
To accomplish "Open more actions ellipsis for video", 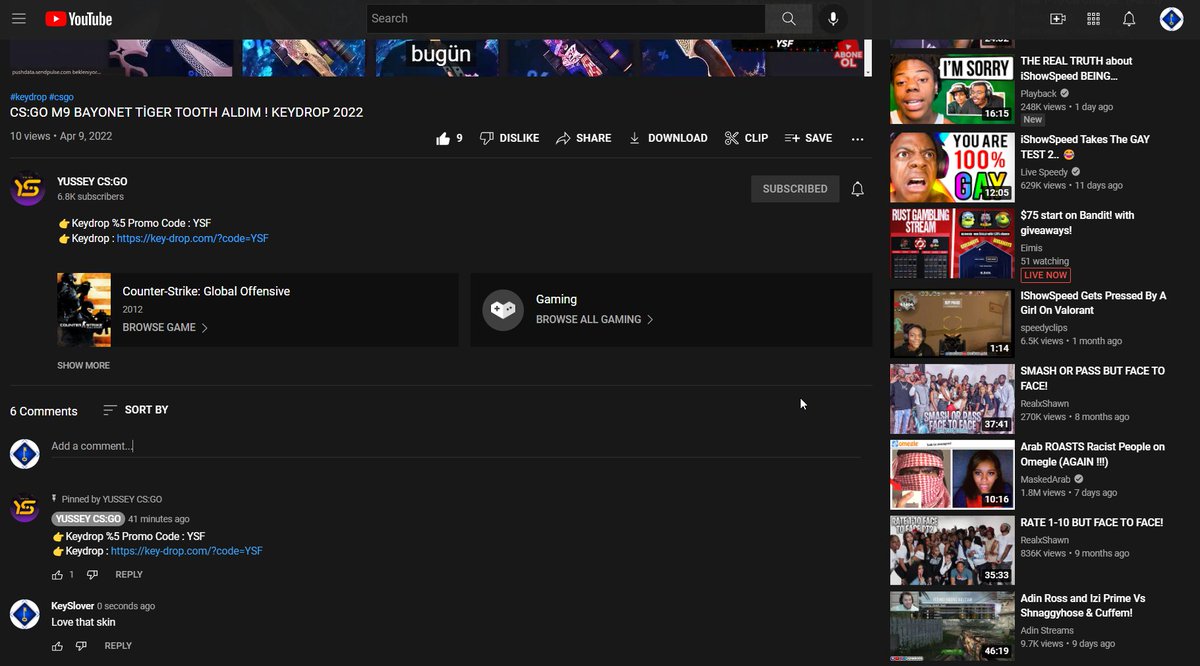I will point(857,139).
